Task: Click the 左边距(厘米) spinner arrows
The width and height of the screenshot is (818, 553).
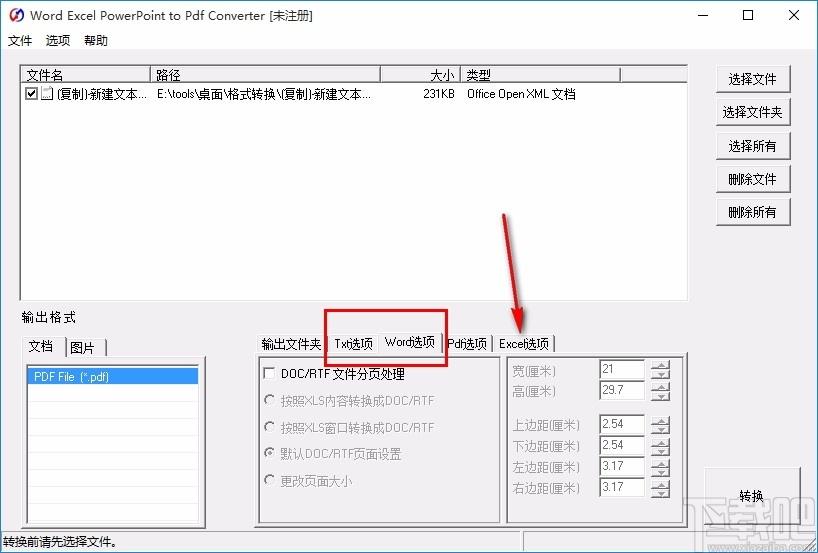Action: [x=660, y=466]
